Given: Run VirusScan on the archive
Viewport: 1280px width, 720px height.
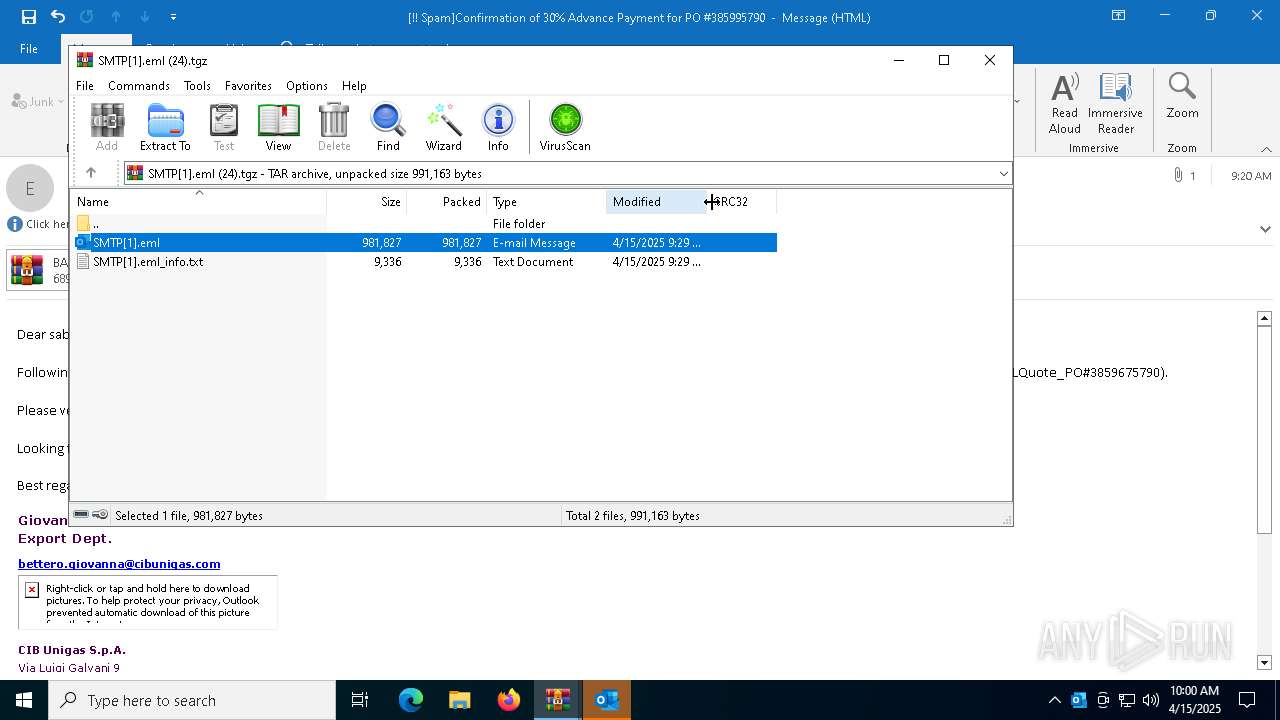Looking at the screenshot, I should coord(565,127).
